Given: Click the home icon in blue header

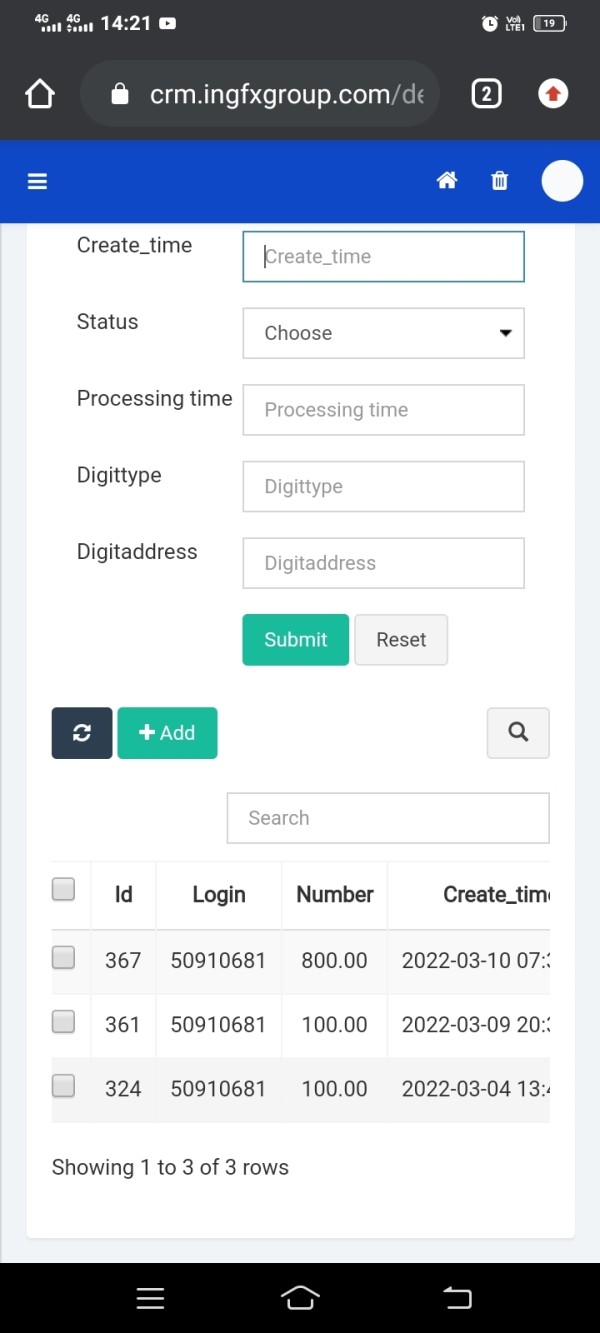Looking at the screenshot, I should [x=447, y=181].
